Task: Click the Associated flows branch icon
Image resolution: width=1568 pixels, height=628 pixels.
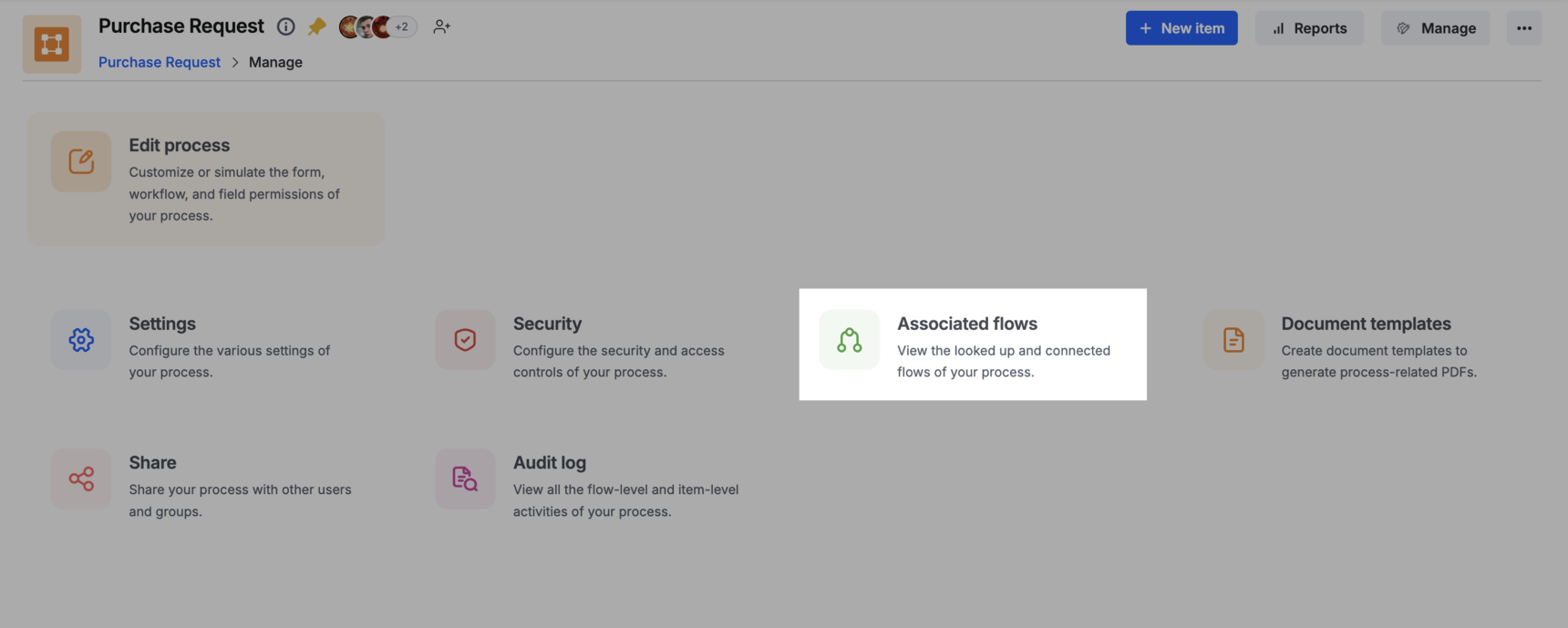Action: coord(850,340)
